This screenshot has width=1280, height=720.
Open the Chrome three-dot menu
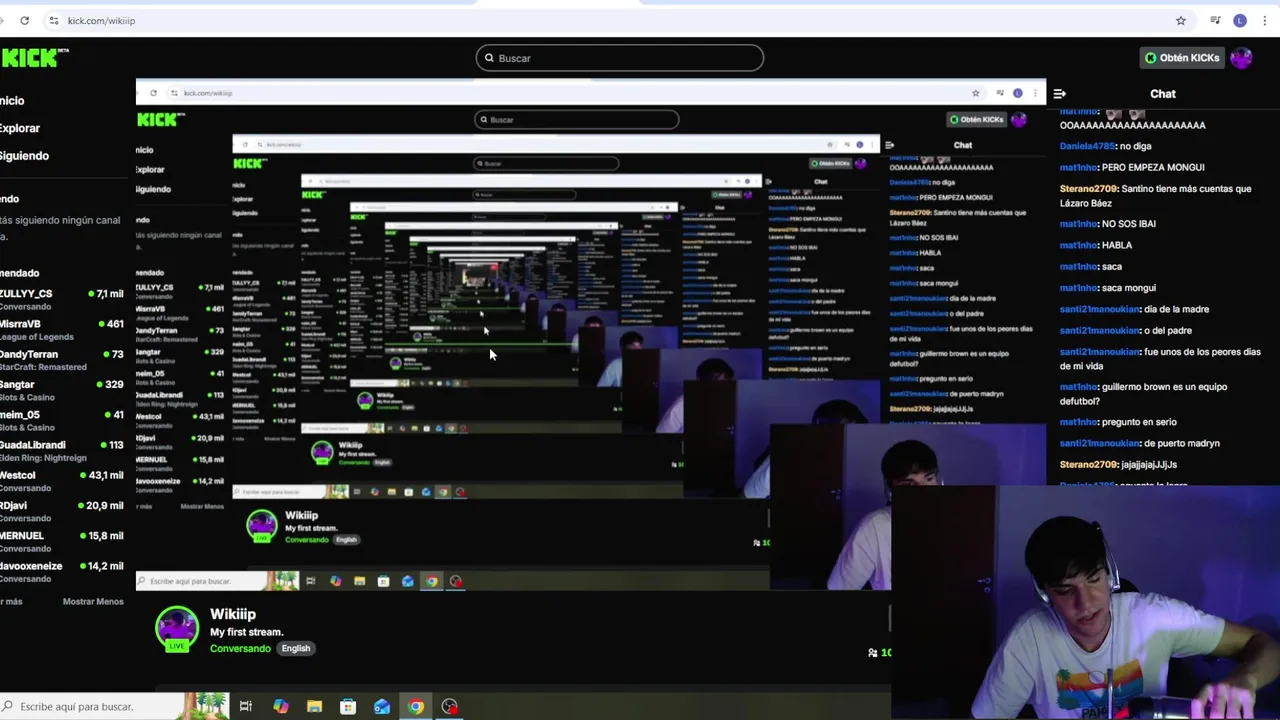[1265, 20]
